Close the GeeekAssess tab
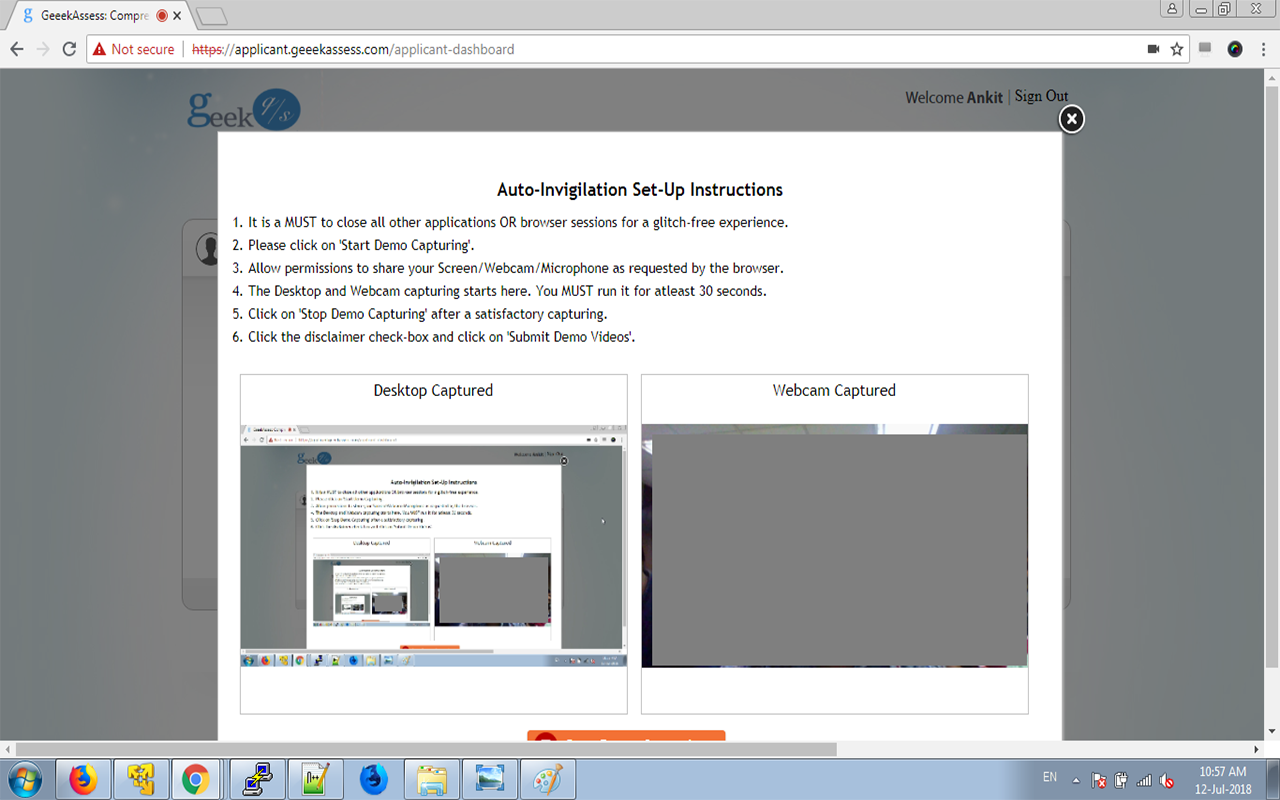Viewport: 1280px width, 800px height. 179,16
